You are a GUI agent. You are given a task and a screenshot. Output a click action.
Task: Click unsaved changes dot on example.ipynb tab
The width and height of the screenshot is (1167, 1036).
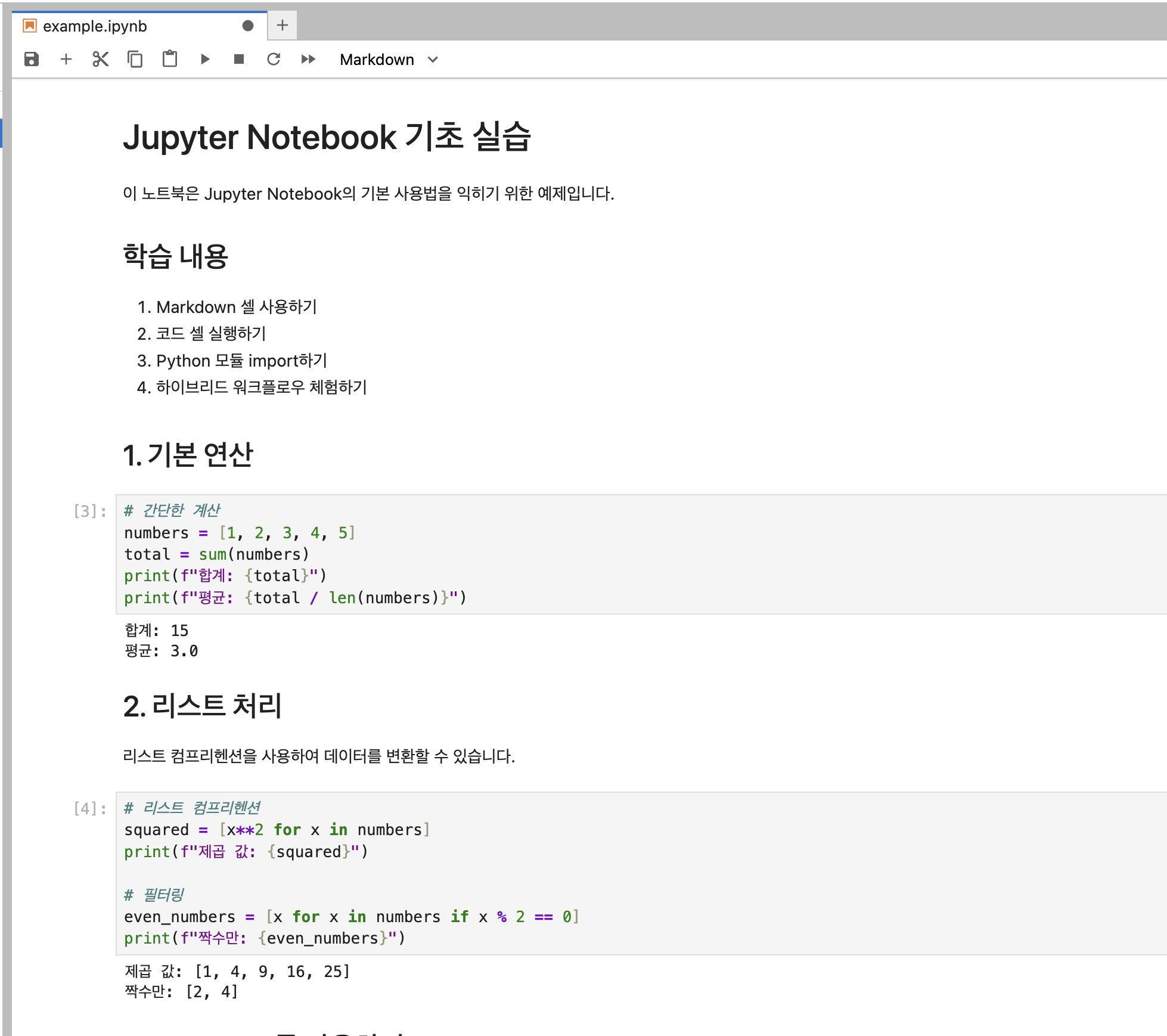[x=248, y=26]
